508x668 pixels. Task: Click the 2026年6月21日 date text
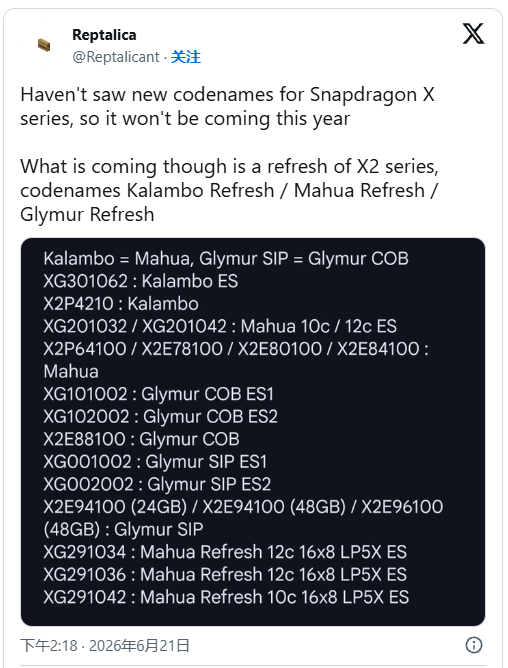(x=139, y=645)
